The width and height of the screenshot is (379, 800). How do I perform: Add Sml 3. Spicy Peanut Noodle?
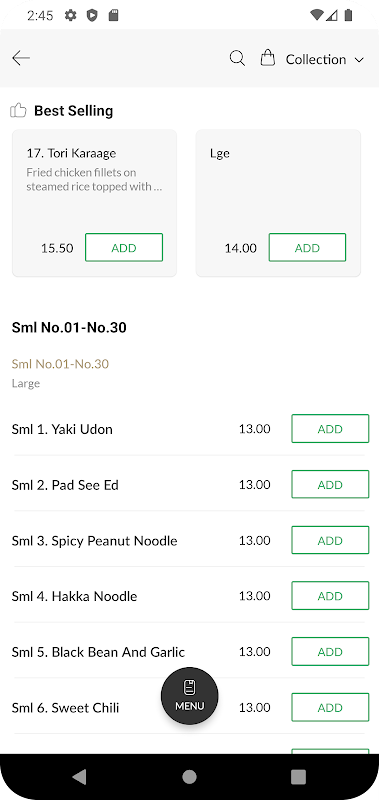pos(330,540)
